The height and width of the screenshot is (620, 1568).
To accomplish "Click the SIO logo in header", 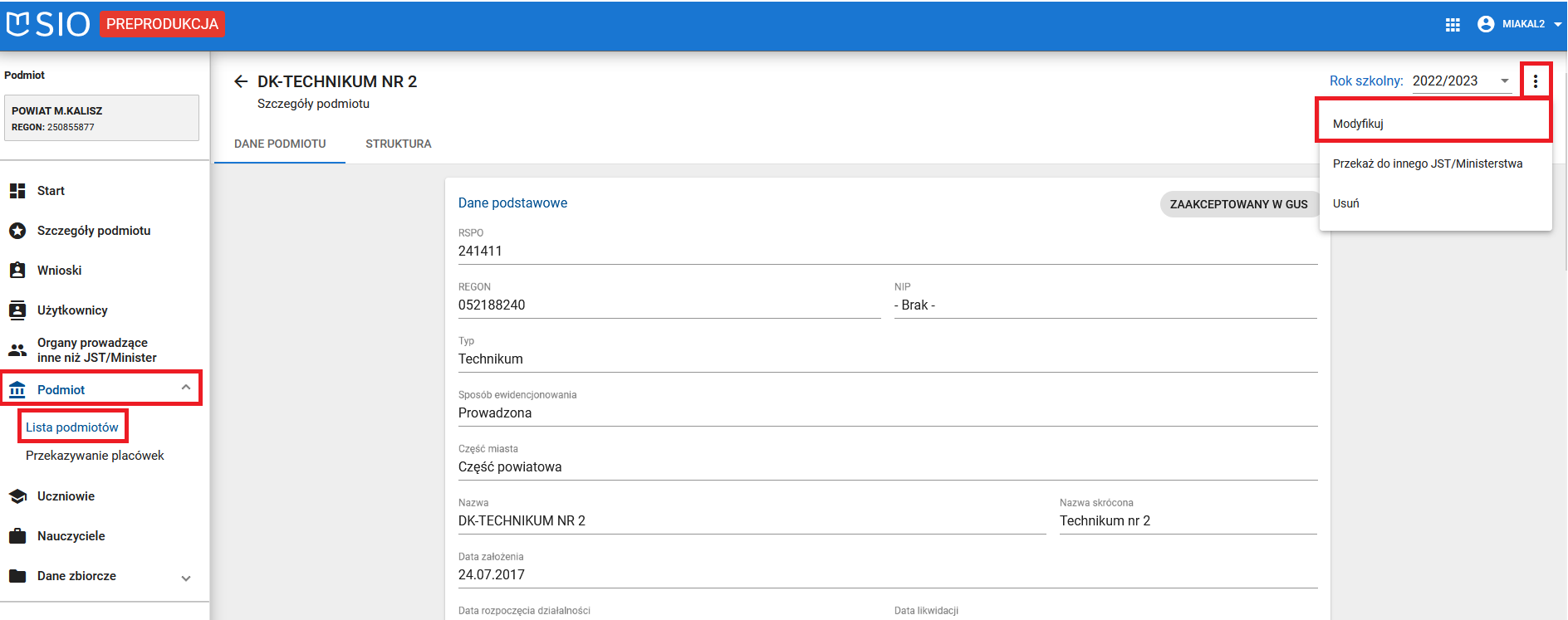I will pyautogui.click(x=47, y=24).
